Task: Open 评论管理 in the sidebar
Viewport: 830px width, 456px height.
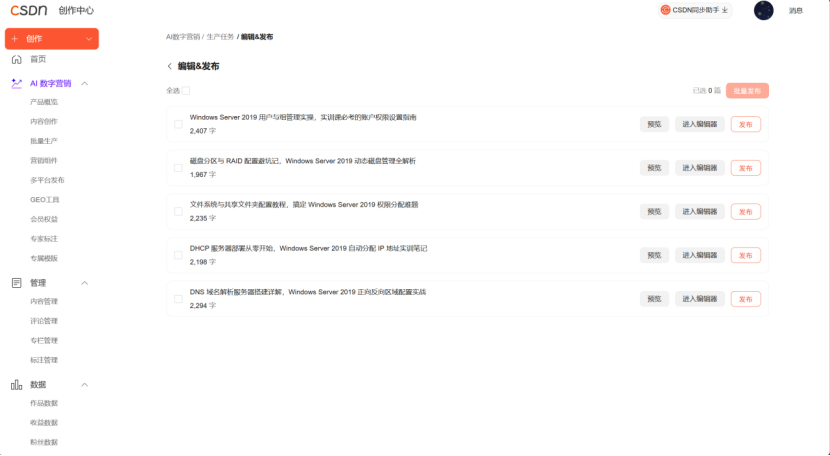Action: pyautogui.click(x=44, y=321)
